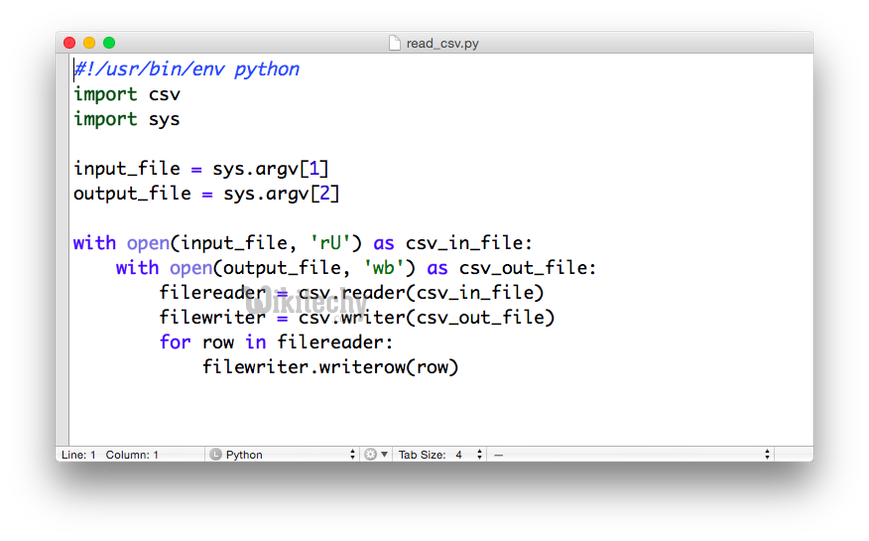Click the Line: 1 status indicator

pyautogui.click(x=78, y=455)
